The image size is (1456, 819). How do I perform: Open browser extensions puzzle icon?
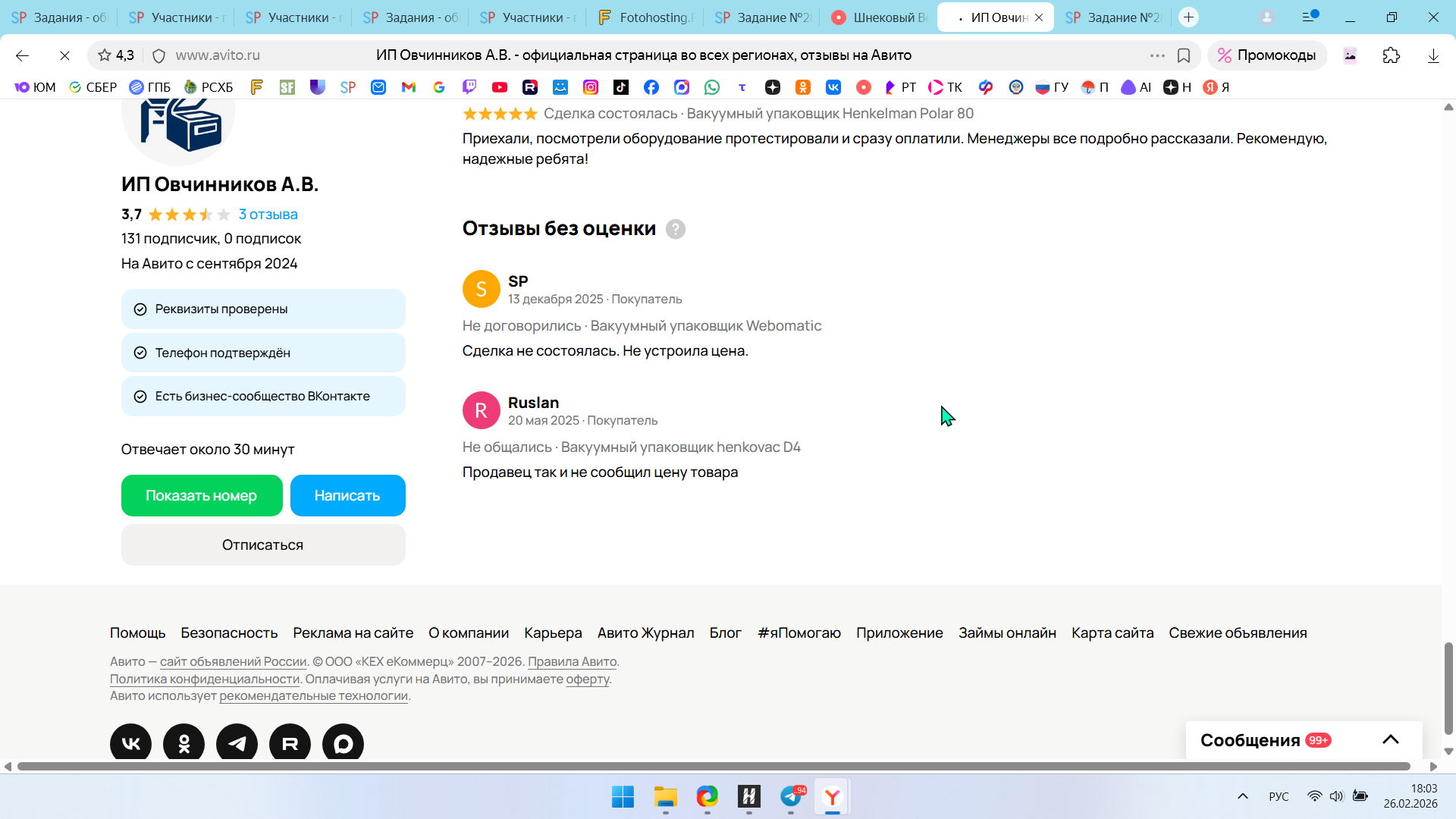1391,55
